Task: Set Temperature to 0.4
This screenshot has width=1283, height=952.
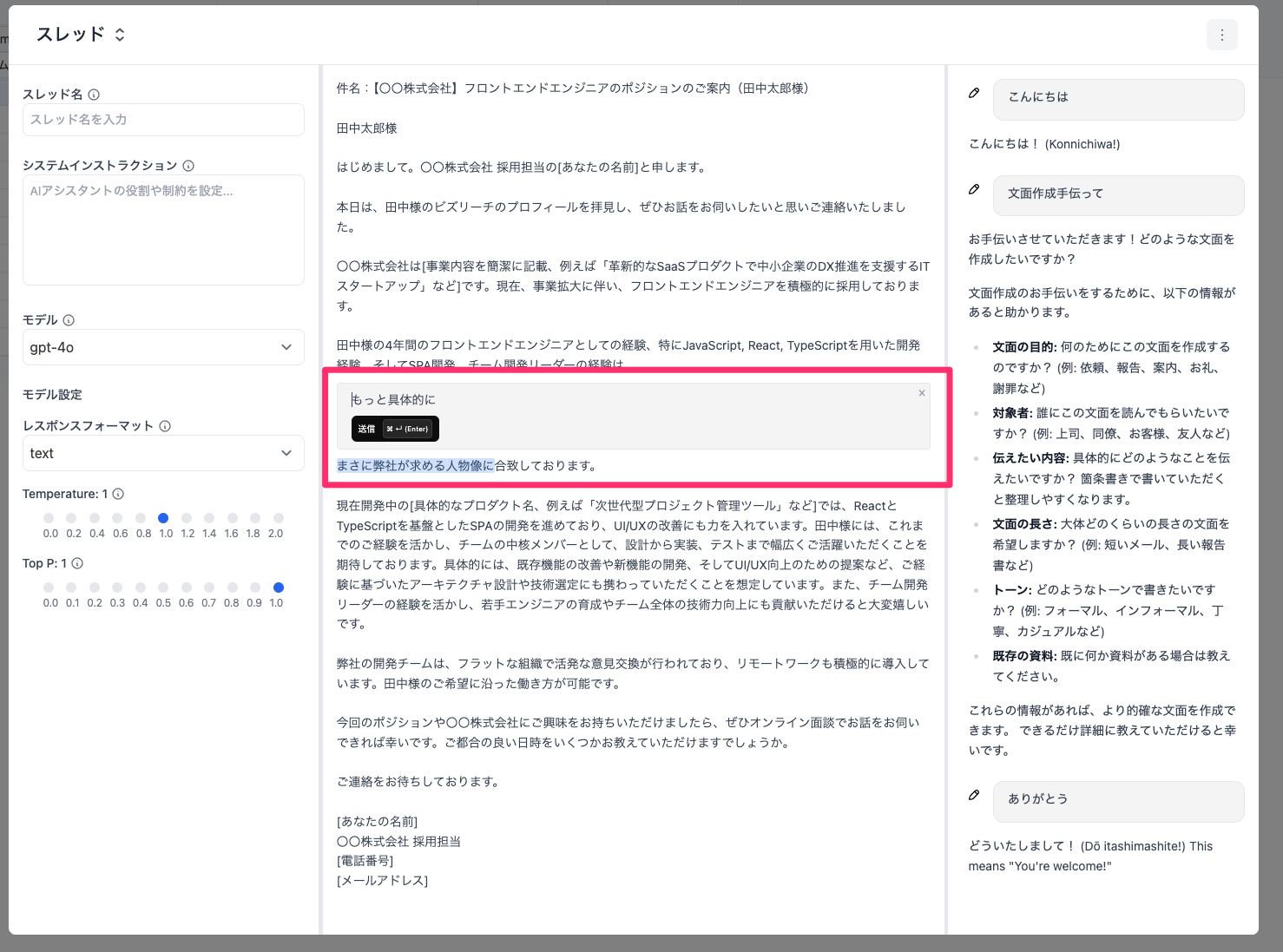Action: 95,518
